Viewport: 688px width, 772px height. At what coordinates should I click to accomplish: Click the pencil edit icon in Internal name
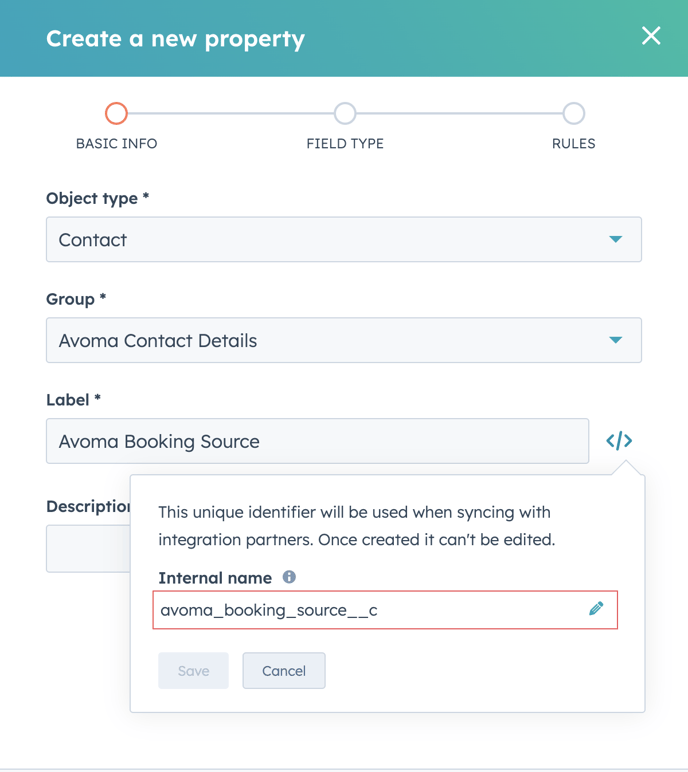click(x=596, y=609)
